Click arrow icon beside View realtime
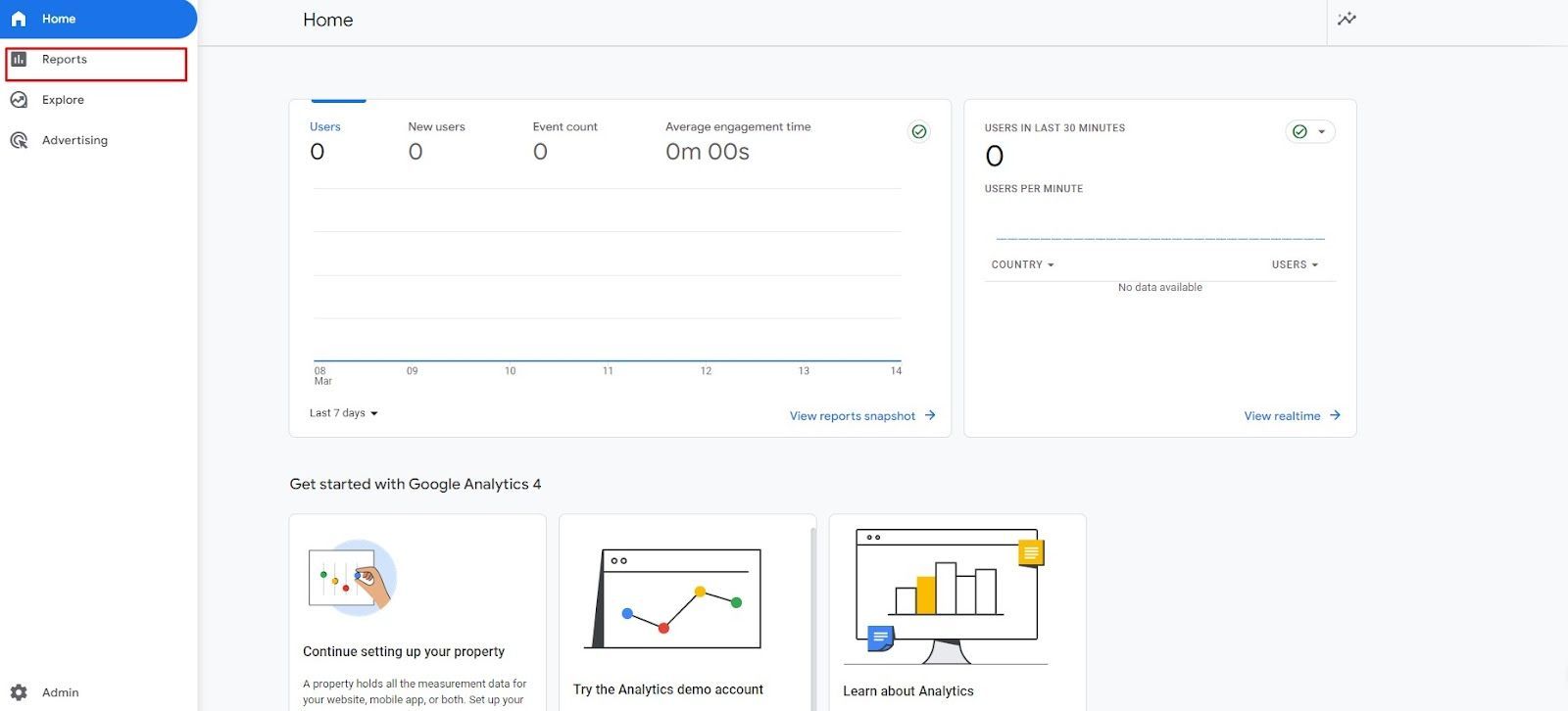 point(1335,415)
